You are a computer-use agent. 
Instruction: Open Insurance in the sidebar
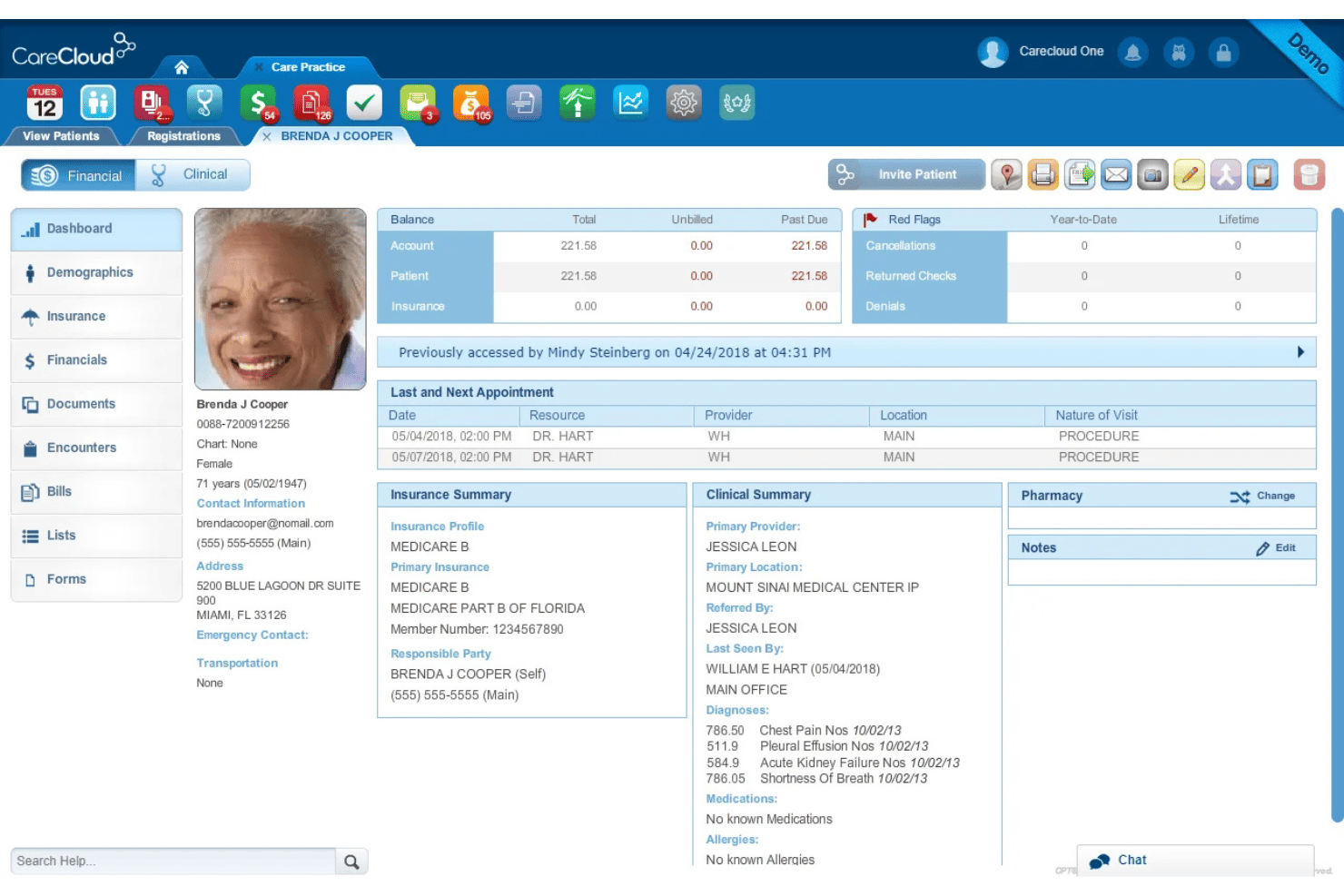96,317
